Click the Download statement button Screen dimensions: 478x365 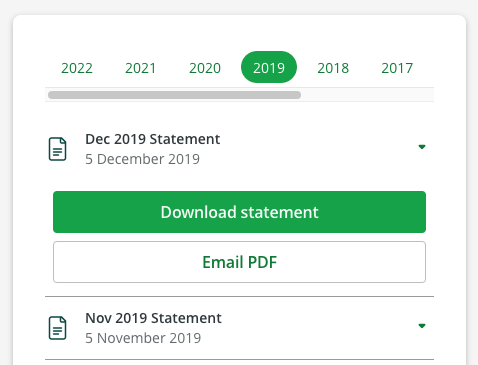pos(239,212)
